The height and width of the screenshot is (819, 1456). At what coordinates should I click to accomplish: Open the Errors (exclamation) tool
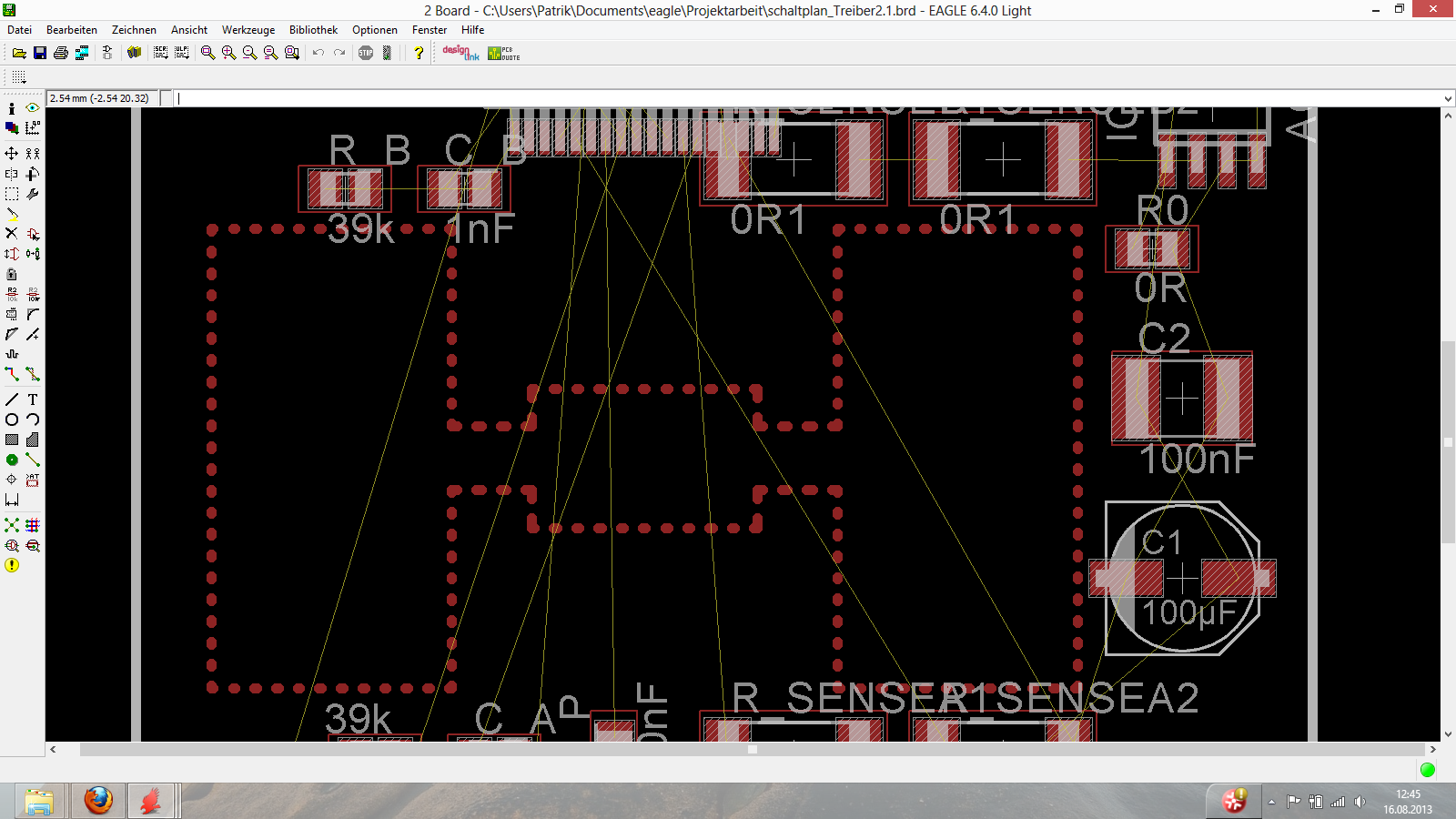point(12,565)
